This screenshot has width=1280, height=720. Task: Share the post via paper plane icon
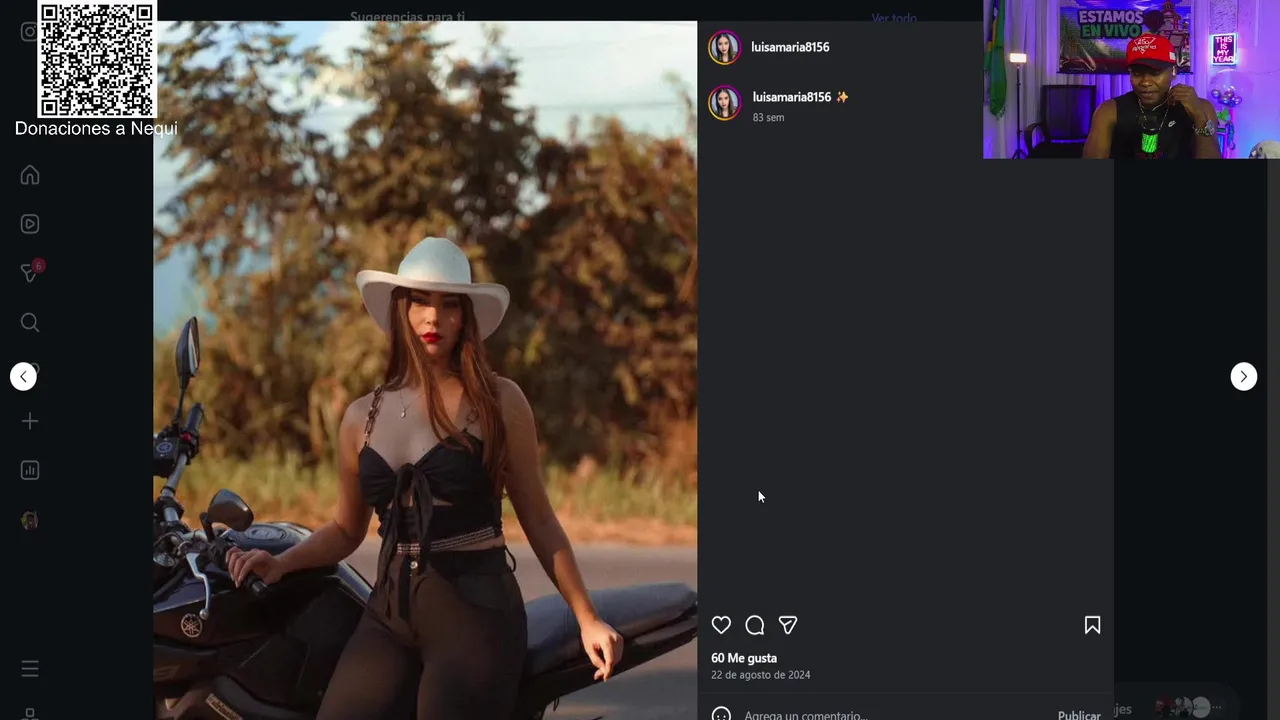[x=788, y=625]
